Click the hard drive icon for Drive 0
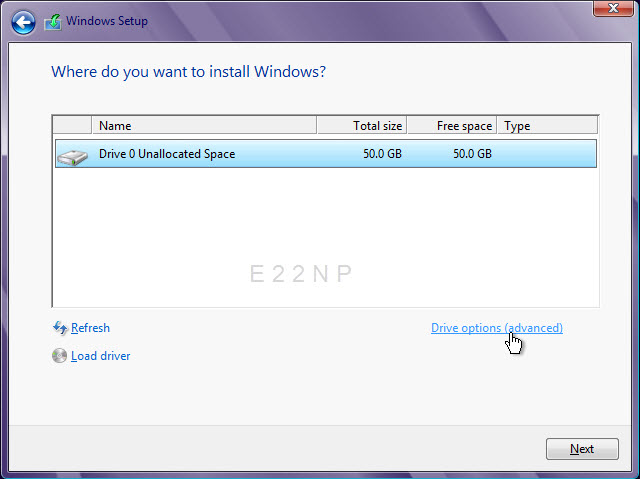This screenshot has width=640, height=479. click(x=71, y=155)
